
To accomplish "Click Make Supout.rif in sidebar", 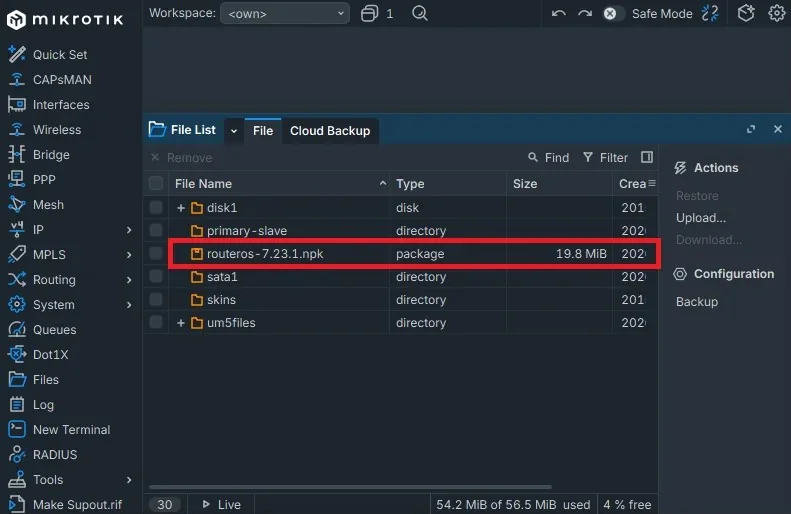I will click(x=66, y=504).
